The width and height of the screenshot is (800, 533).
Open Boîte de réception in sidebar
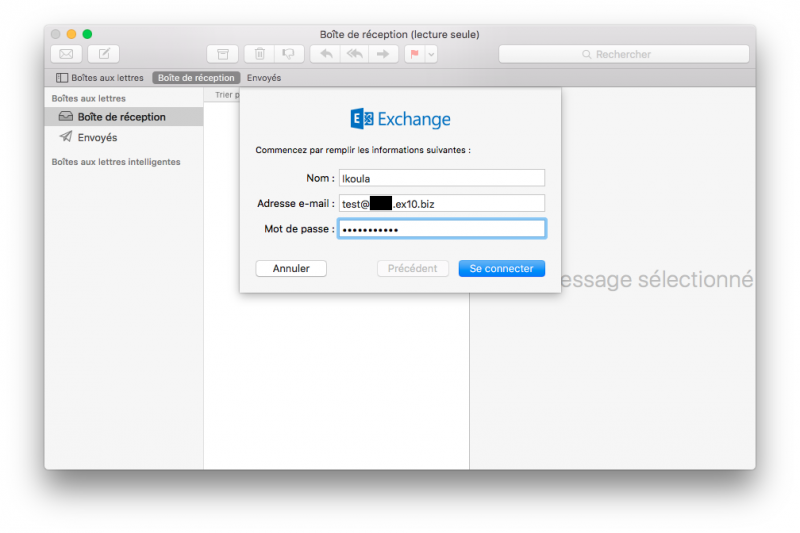124,117
